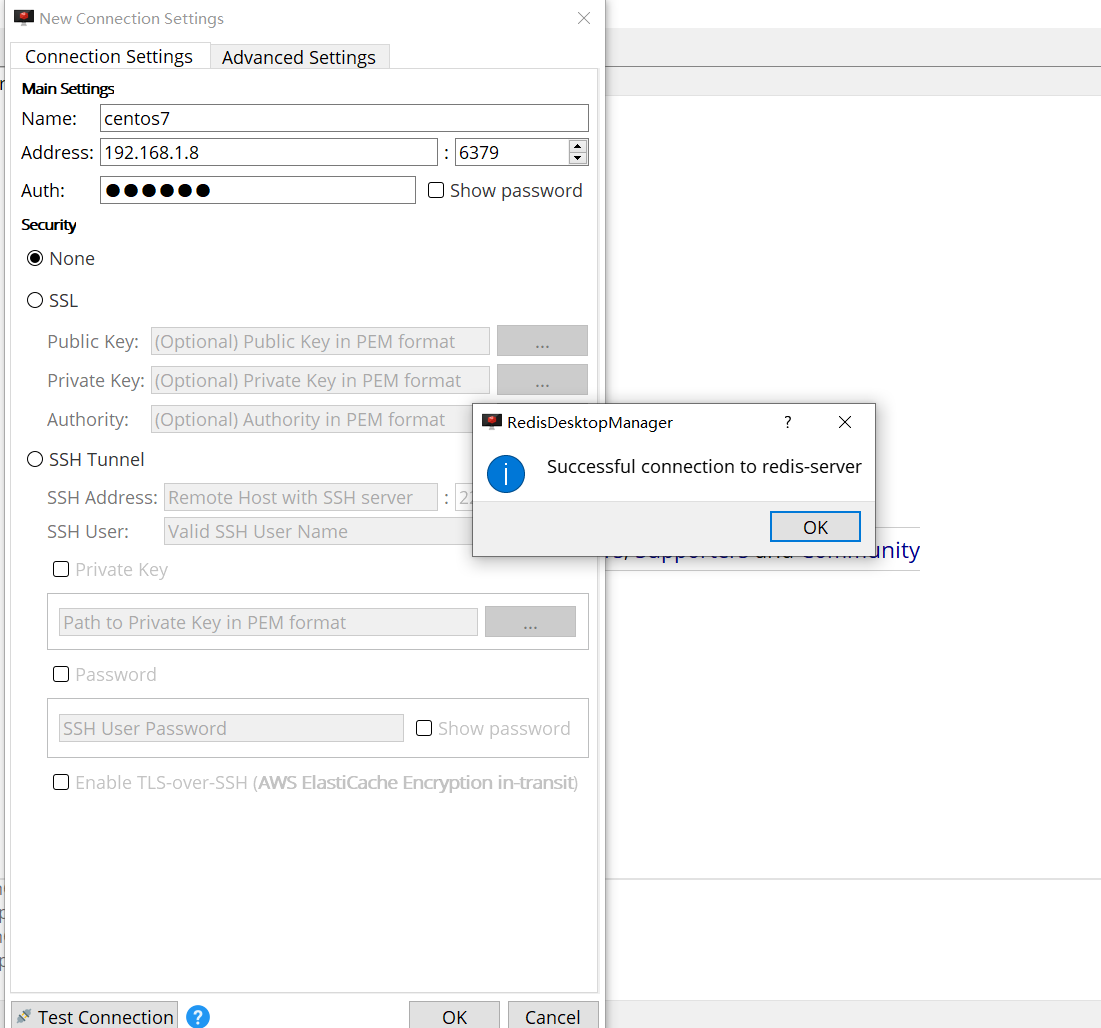Enable the Password checkbox under SSH Tunnel

click(61, 674)
